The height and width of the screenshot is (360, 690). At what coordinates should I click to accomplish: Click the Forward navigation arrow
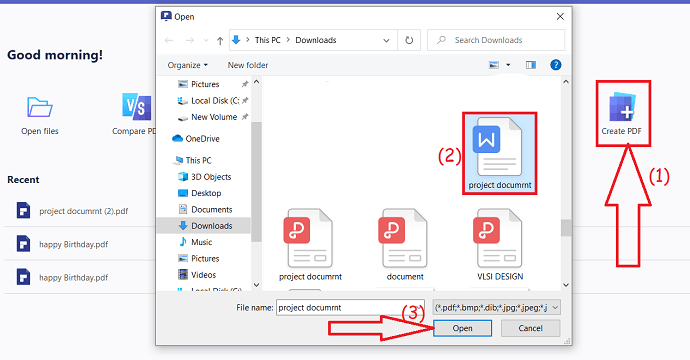[x=190, y=40]
